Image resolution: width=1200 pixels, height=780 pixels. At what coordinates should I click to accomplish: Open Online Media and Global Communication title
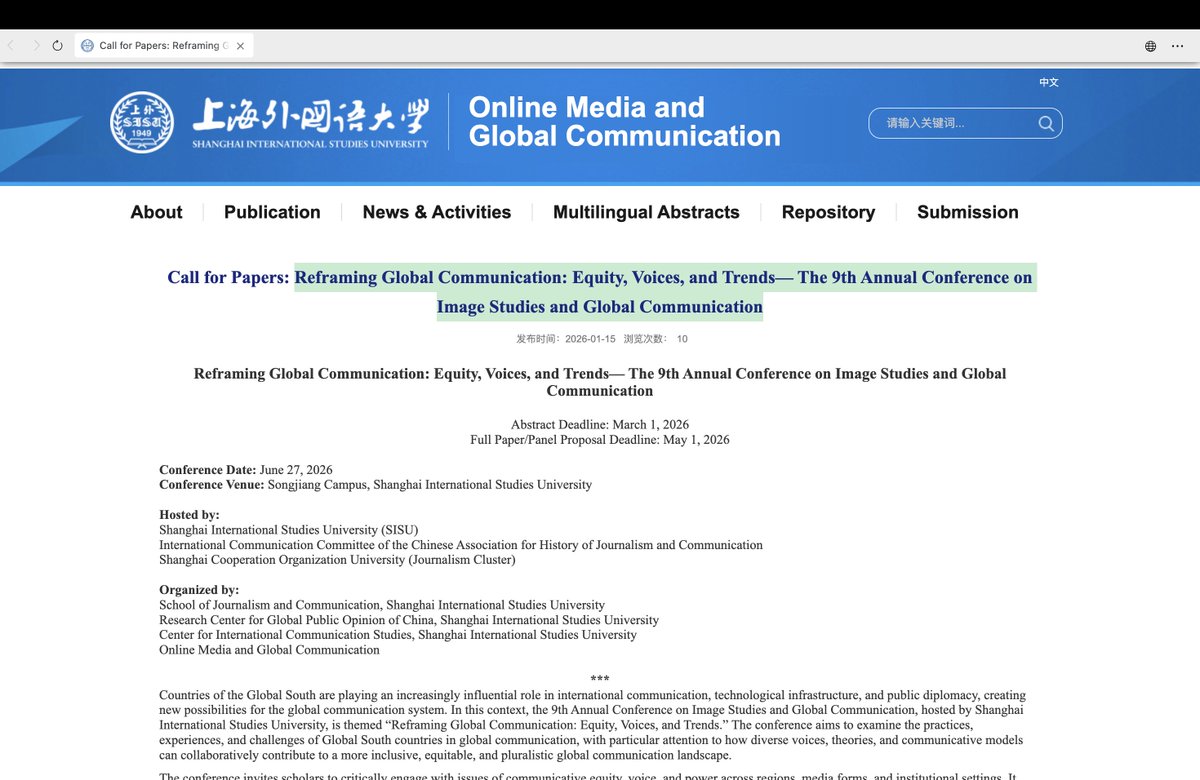(x=624, y=122)
